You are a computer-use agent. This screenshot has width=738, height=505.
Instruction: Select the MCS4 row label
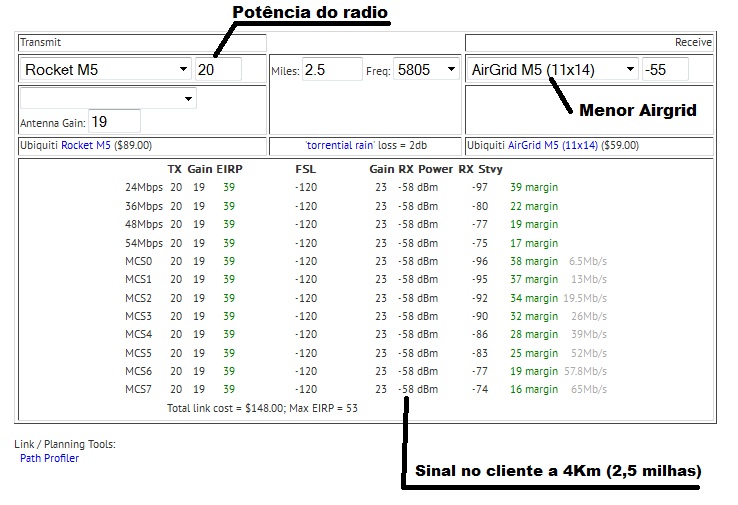[x=138, y=334]
